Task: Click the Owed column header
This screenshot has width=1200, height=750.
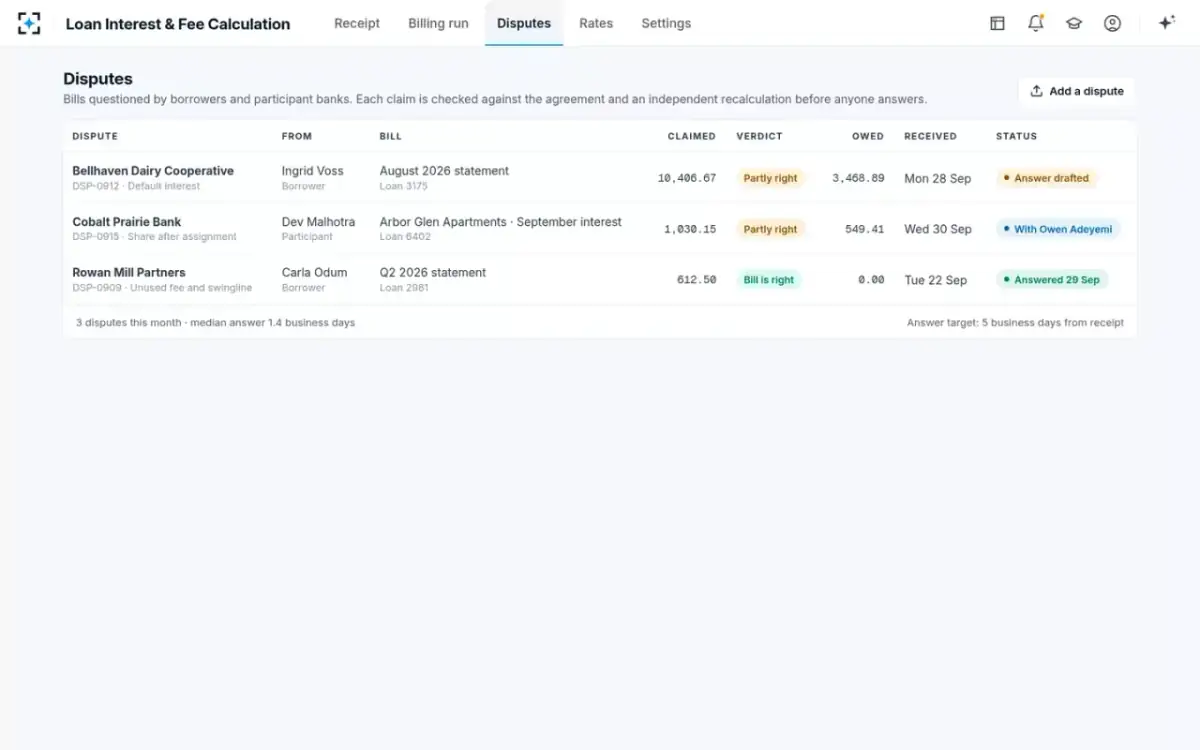Action: tap(868, 136)
